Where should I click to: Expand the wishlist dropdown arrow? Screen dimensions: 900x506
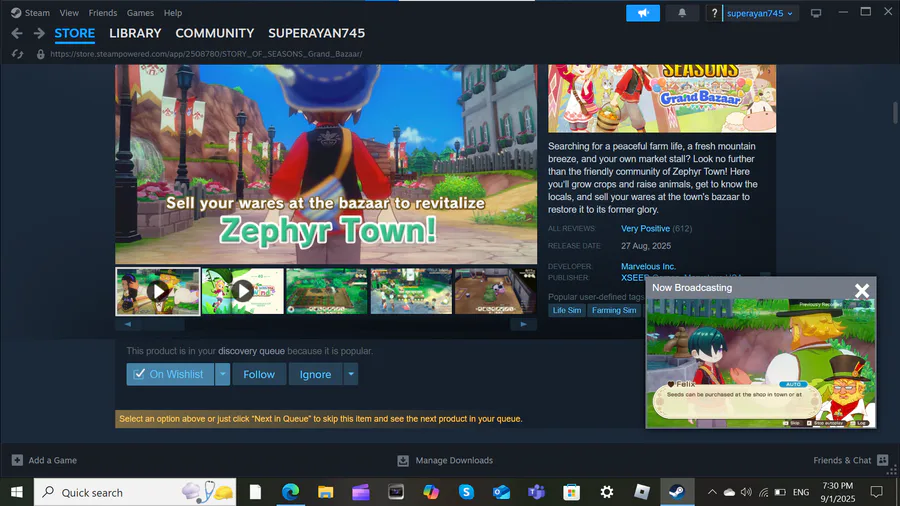point(223,374)
